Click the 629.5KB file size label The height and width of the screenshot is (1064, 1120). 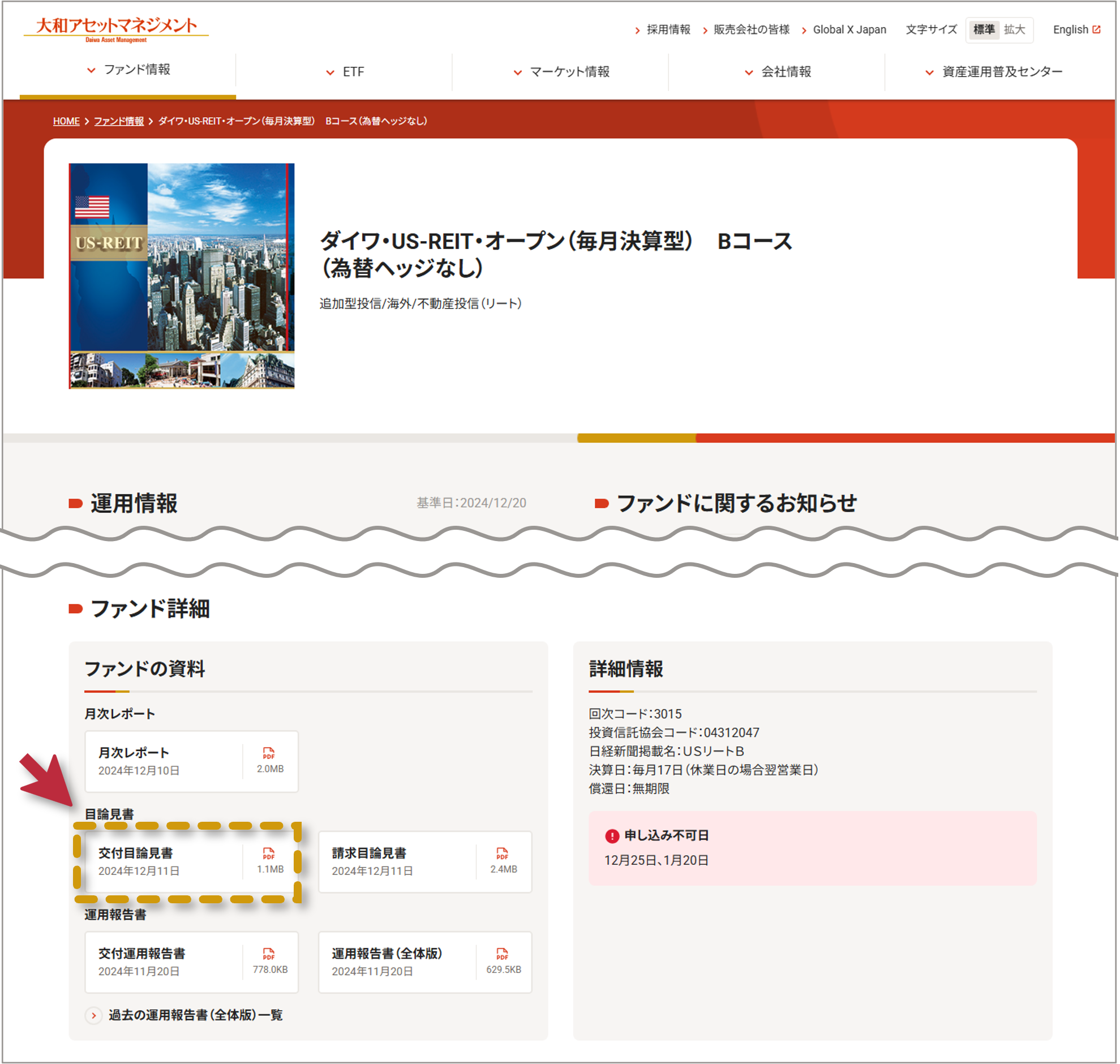pyautogui.click(x=504, y=971)
